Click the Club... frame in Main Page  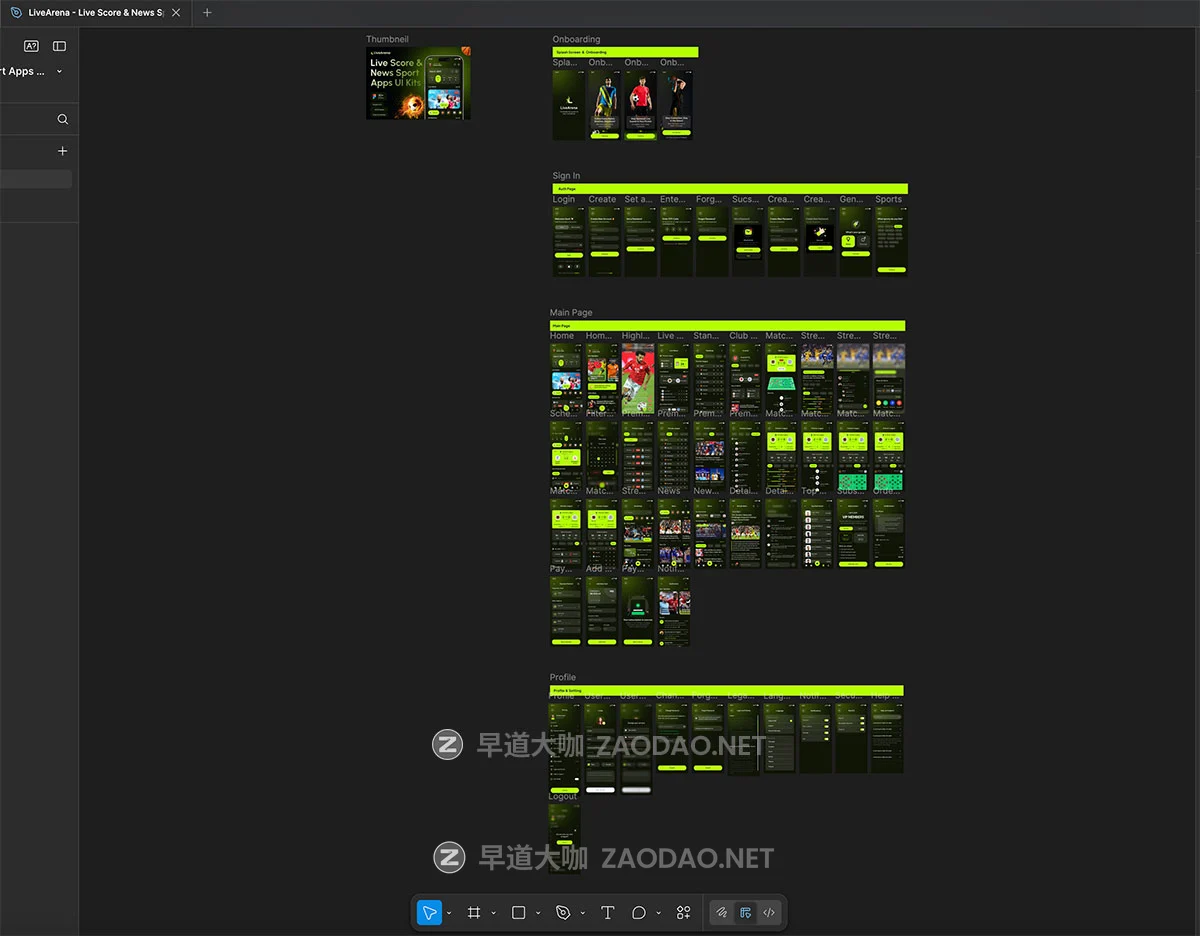(745, 378)
